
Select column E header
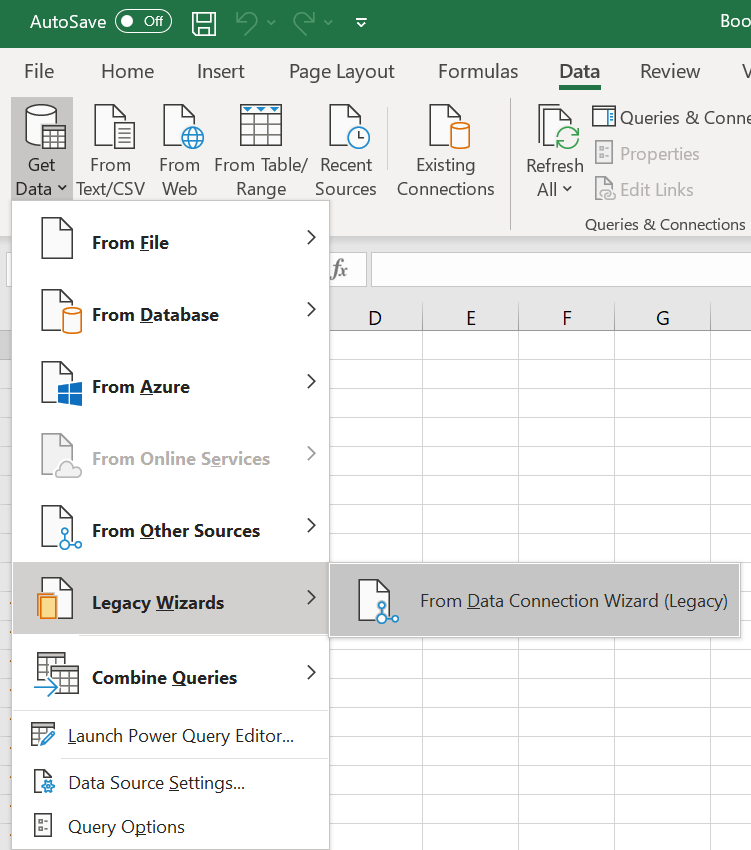coord(471,318)
